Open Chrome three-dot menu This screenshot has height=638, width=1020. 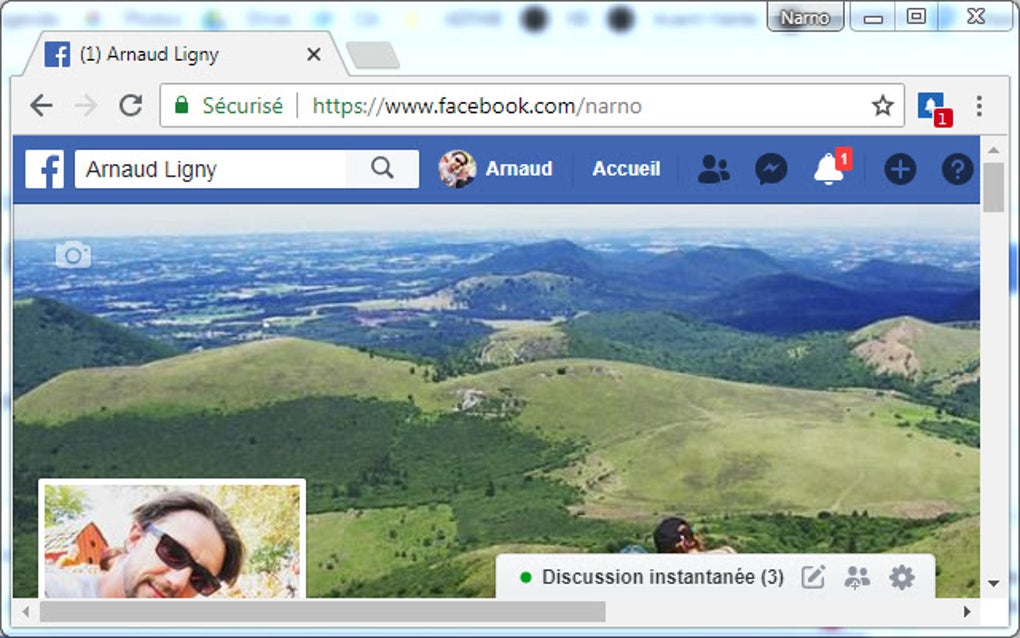(x=978, y=105)
